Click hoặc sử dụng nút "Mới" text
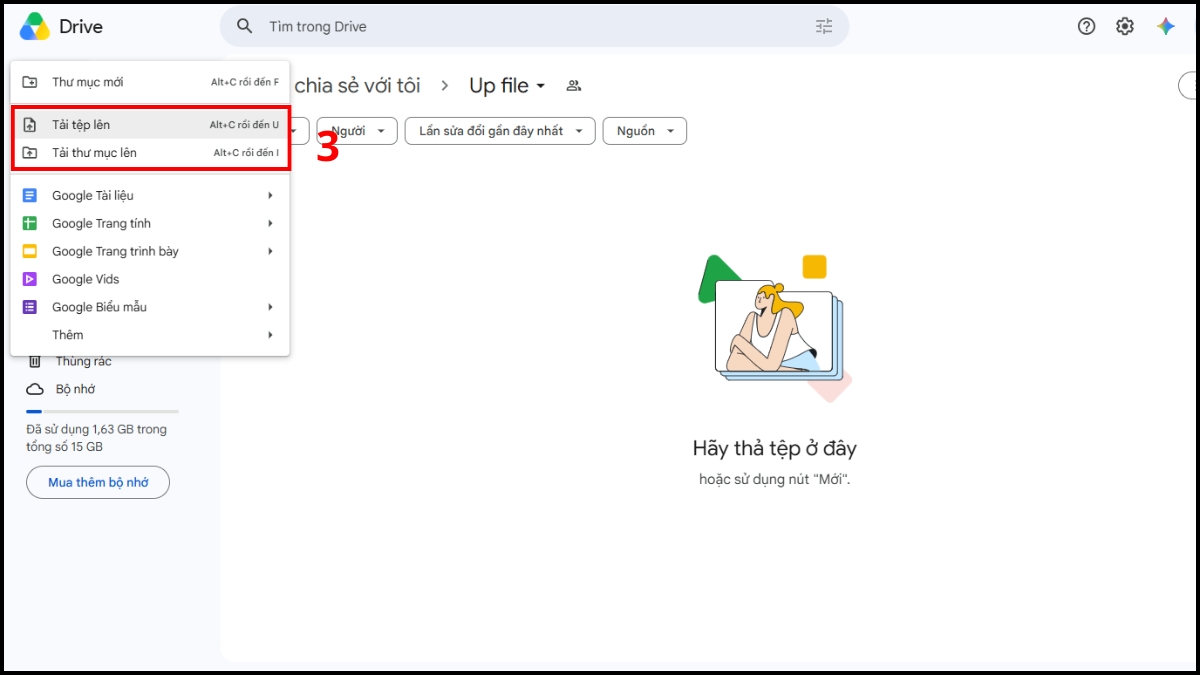 775,479
